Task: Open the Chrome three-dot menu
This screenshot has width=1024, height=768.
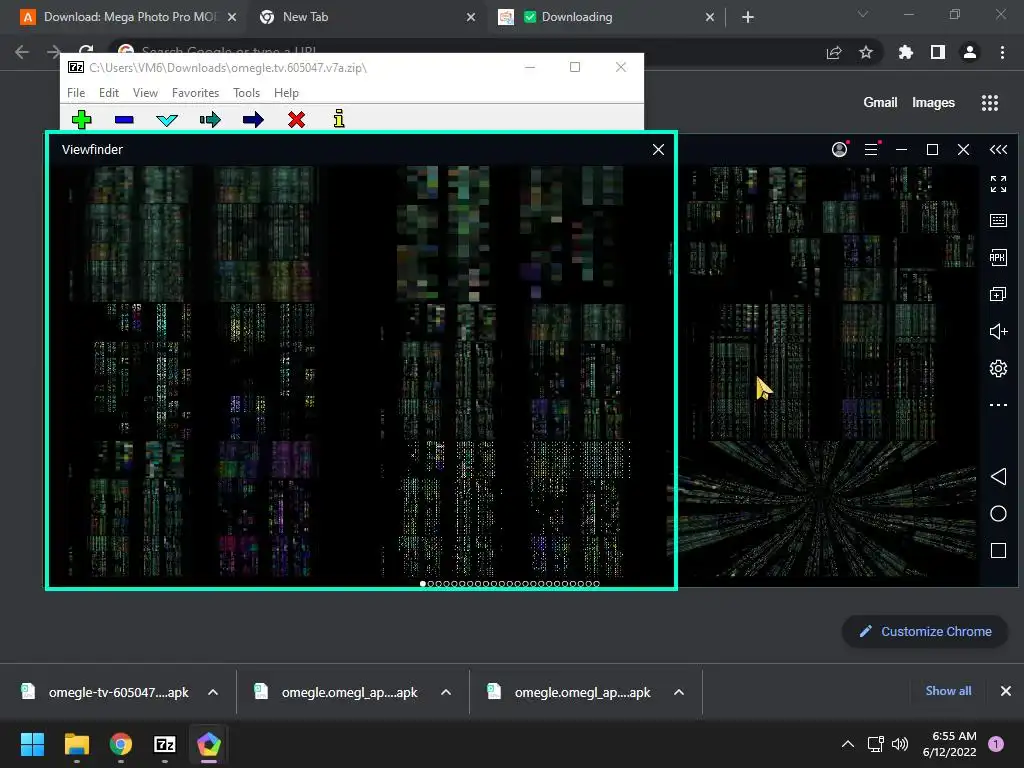Action: click(x=1002, y=52)
